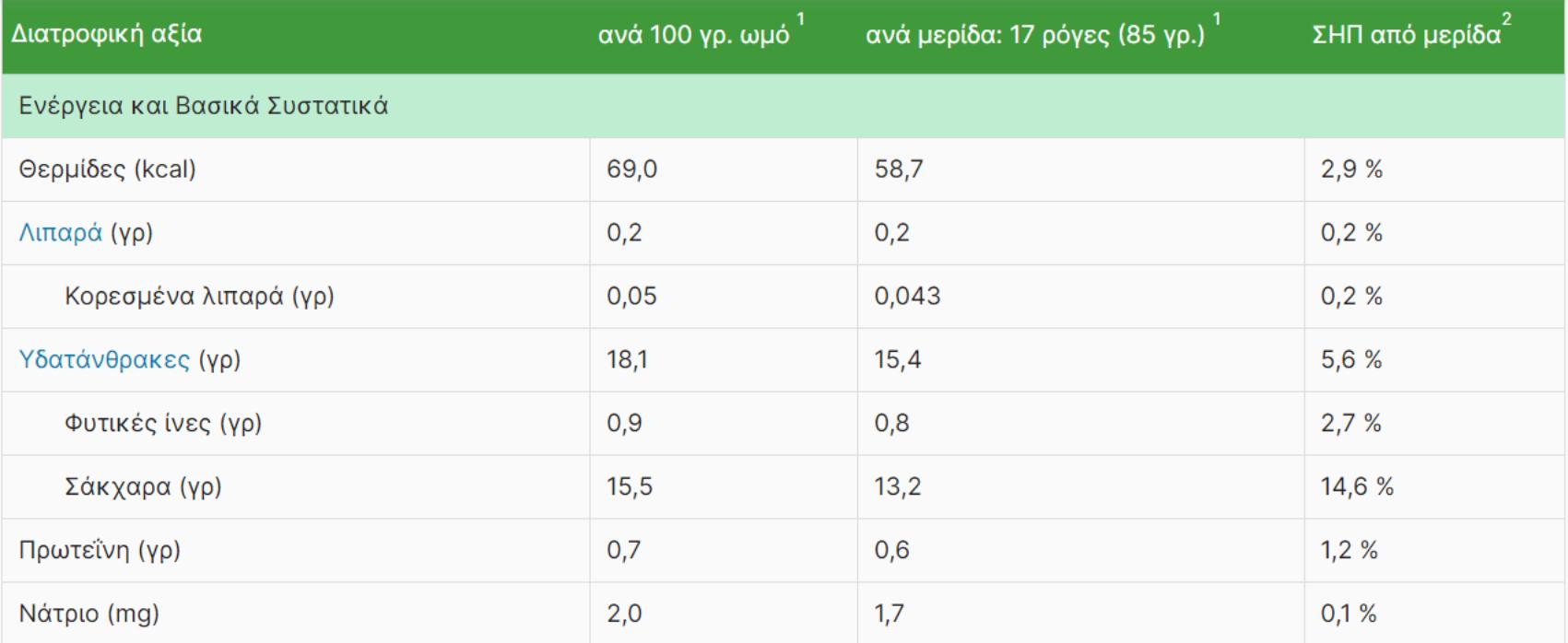Click the ανά 100 γρ. ωμό header
The height and width of the screenshot is (643, 1568).
click(693, 35)
